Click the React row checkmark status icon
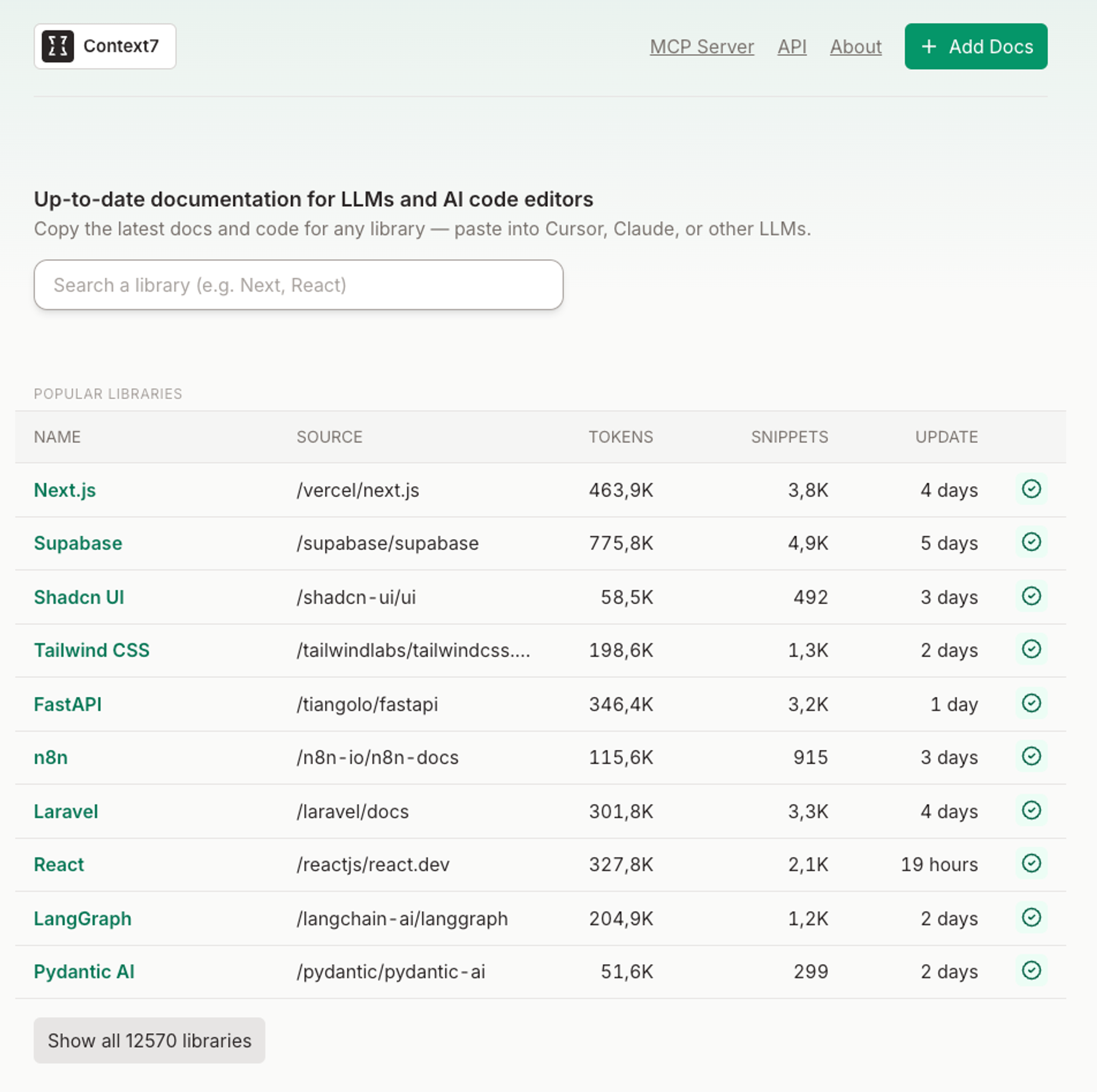 1031,864
